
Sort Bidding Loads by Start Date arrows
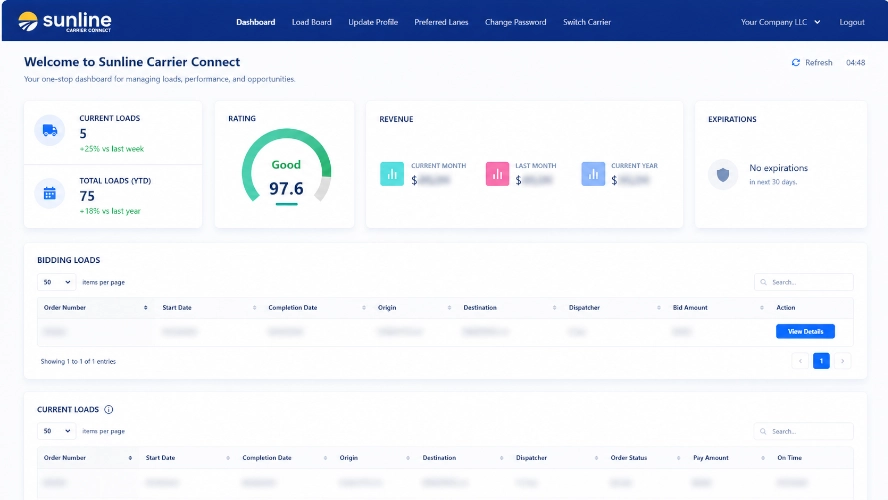click(x=254, y=307)
